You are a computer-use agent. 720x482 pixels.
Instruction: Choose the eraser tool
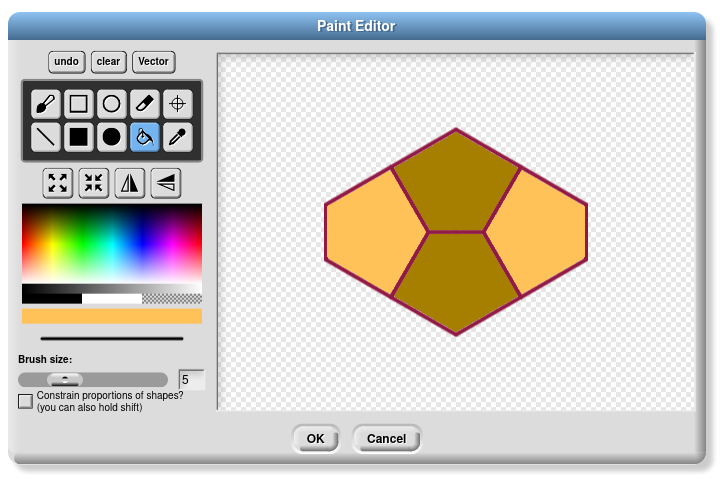pyautogui.click(x=145, y=103)
